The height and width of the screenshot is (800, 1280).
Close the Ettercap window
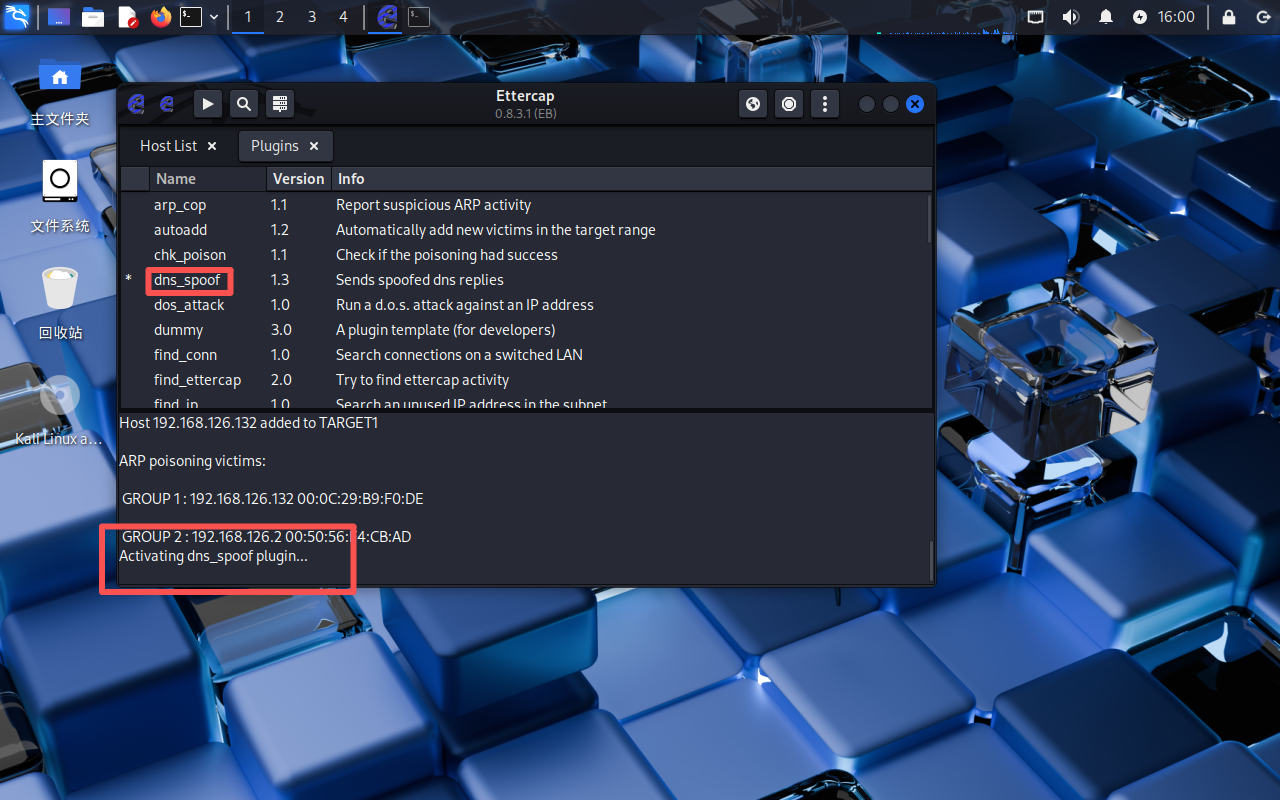pos(915,104)
